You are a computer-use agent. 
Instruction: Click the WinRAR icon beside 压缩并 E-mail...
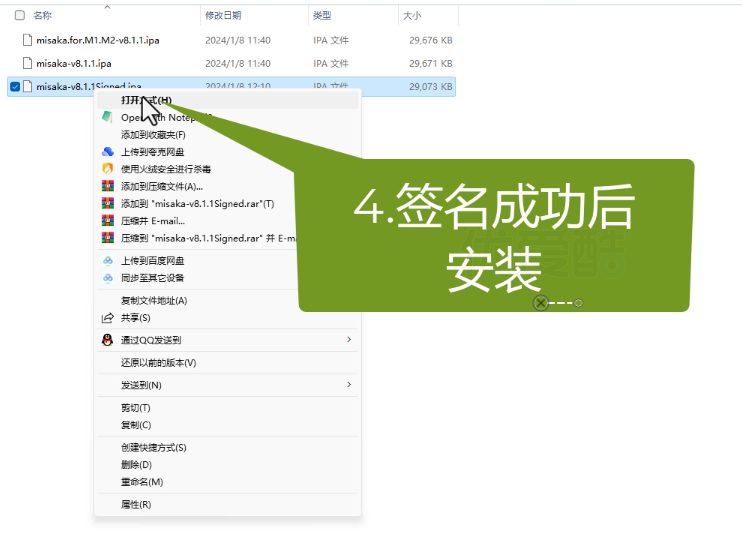[108, 220]
